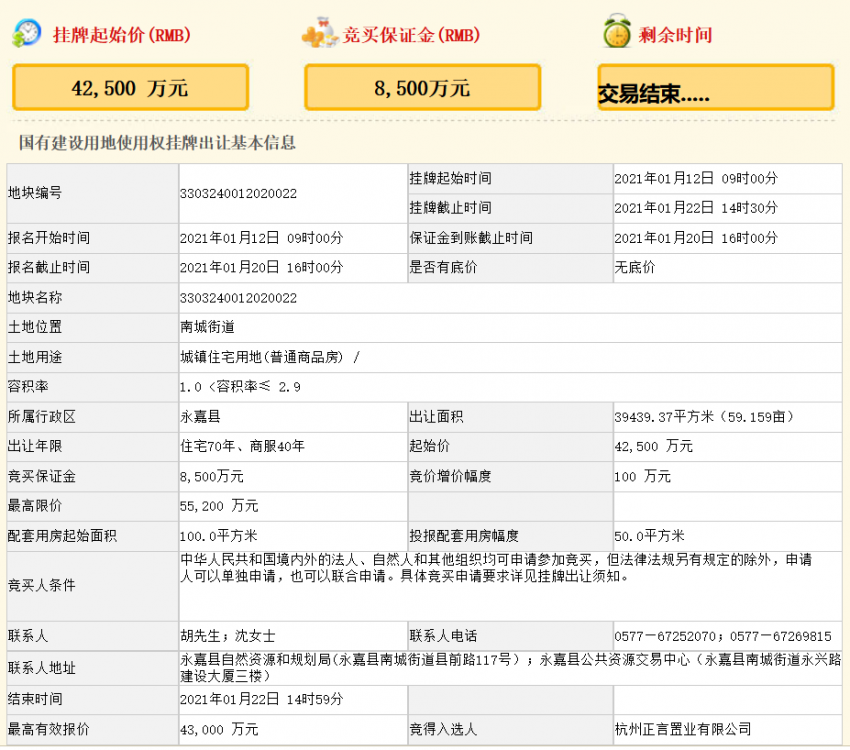Click the 竞得入选人 value 杭州正言置业有限公司
850x750 pixels.
pos(682,730)
